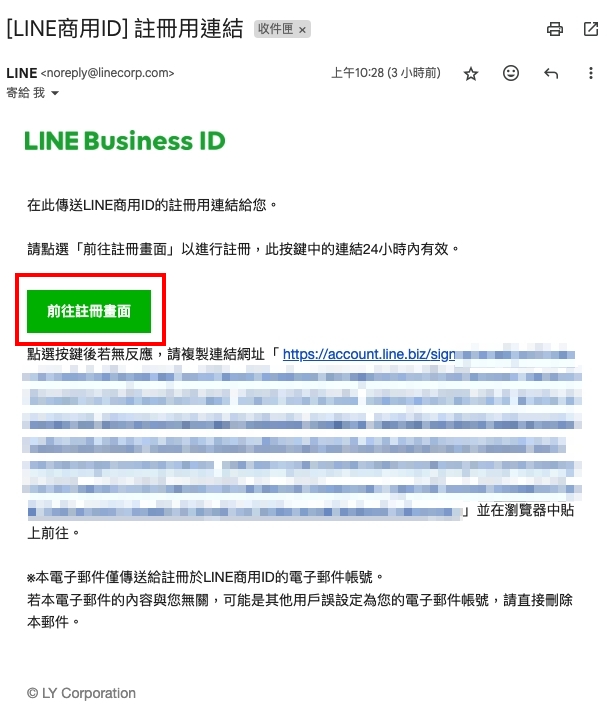
Task: Click the 寄給 我 recipient text
Action: click(x=25, y=93)
